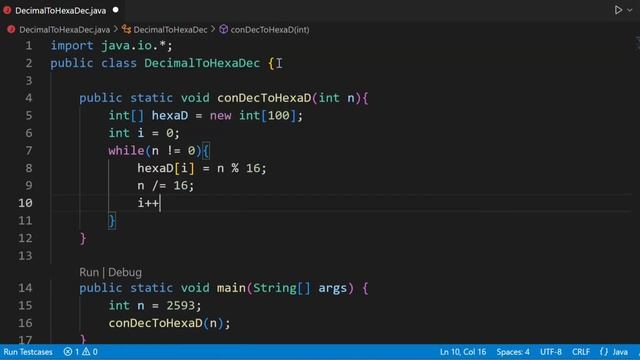Viewport: 640px width, 360px height.
Task: Open the run options dropdown arrow
Action: click(630, 10)
